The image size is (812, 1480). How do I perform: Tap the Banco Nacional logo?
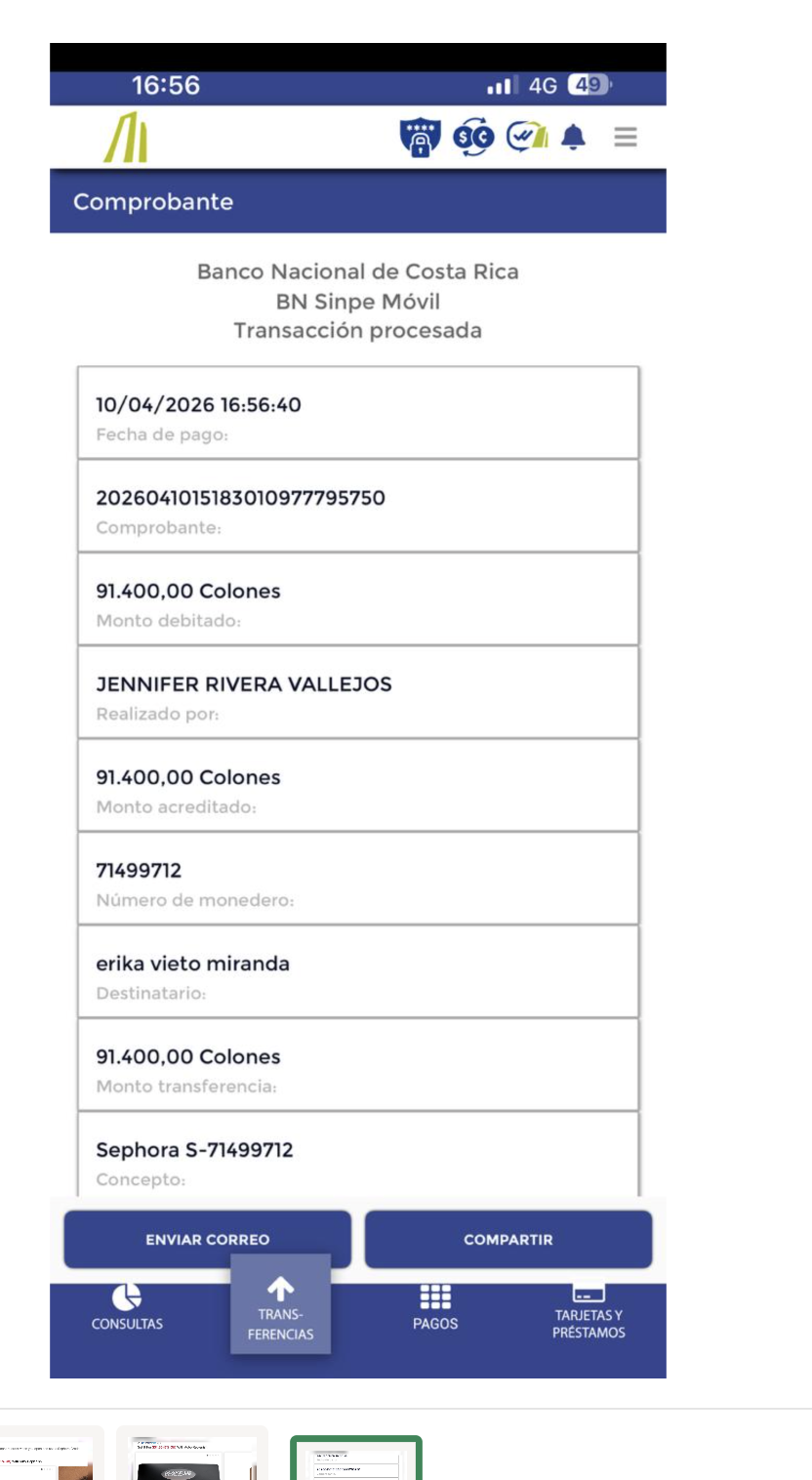pos(126,138)
